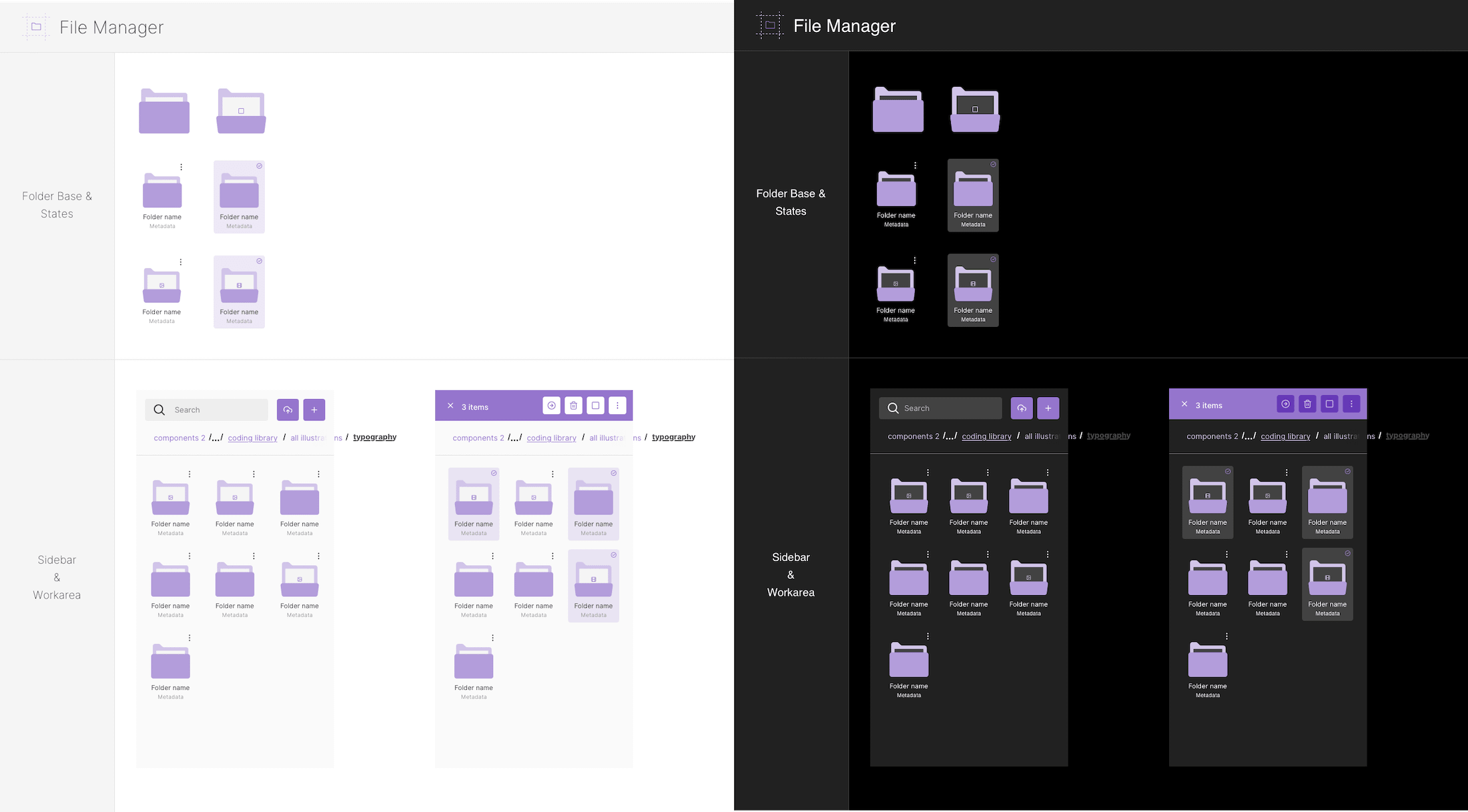Expand the '...' breadcrumb under dark 3 items bar

[1248, 436]
